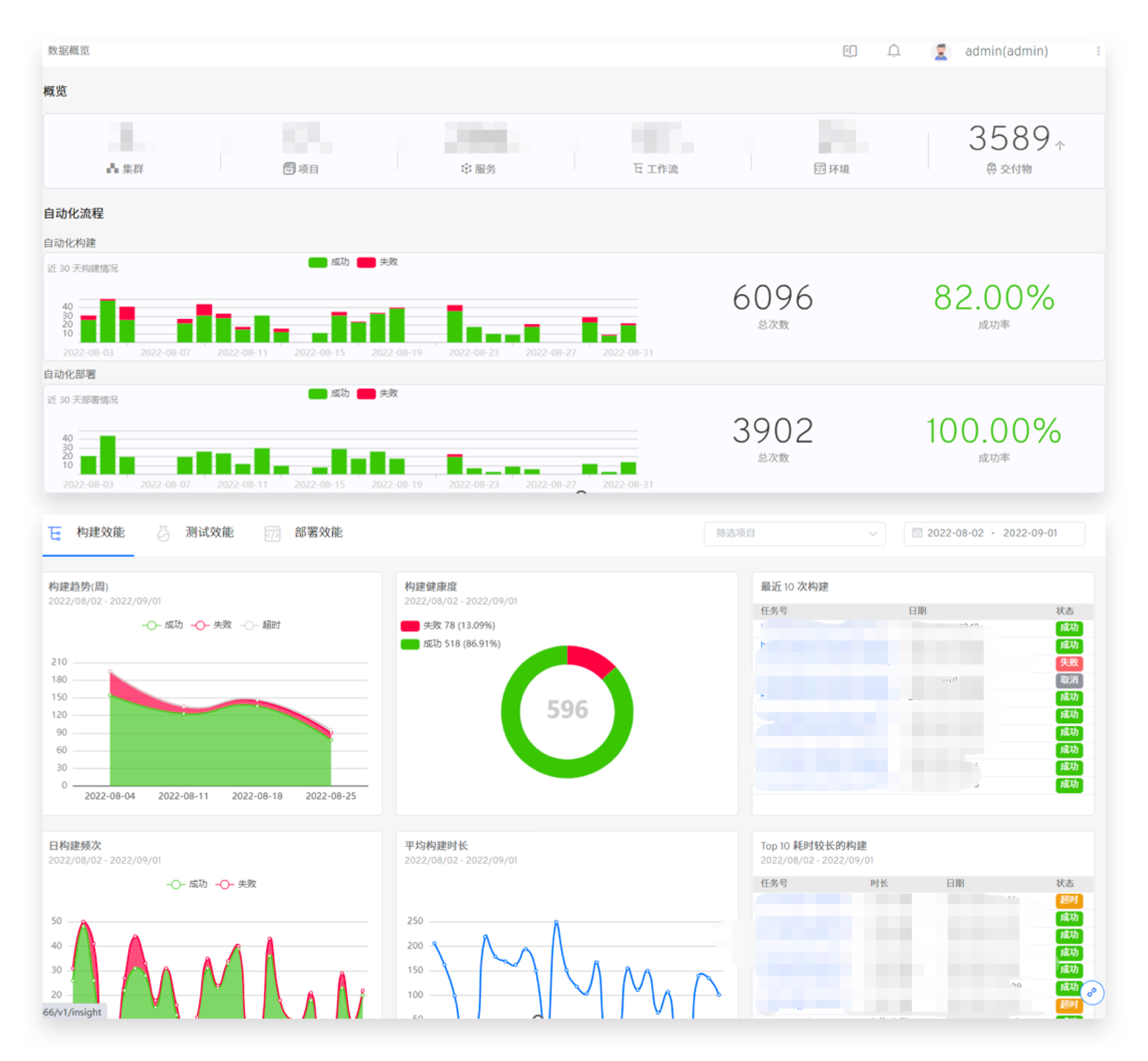Switch to the 部署效能 tab
The image size is (1148, 1061).
point(318,533)
